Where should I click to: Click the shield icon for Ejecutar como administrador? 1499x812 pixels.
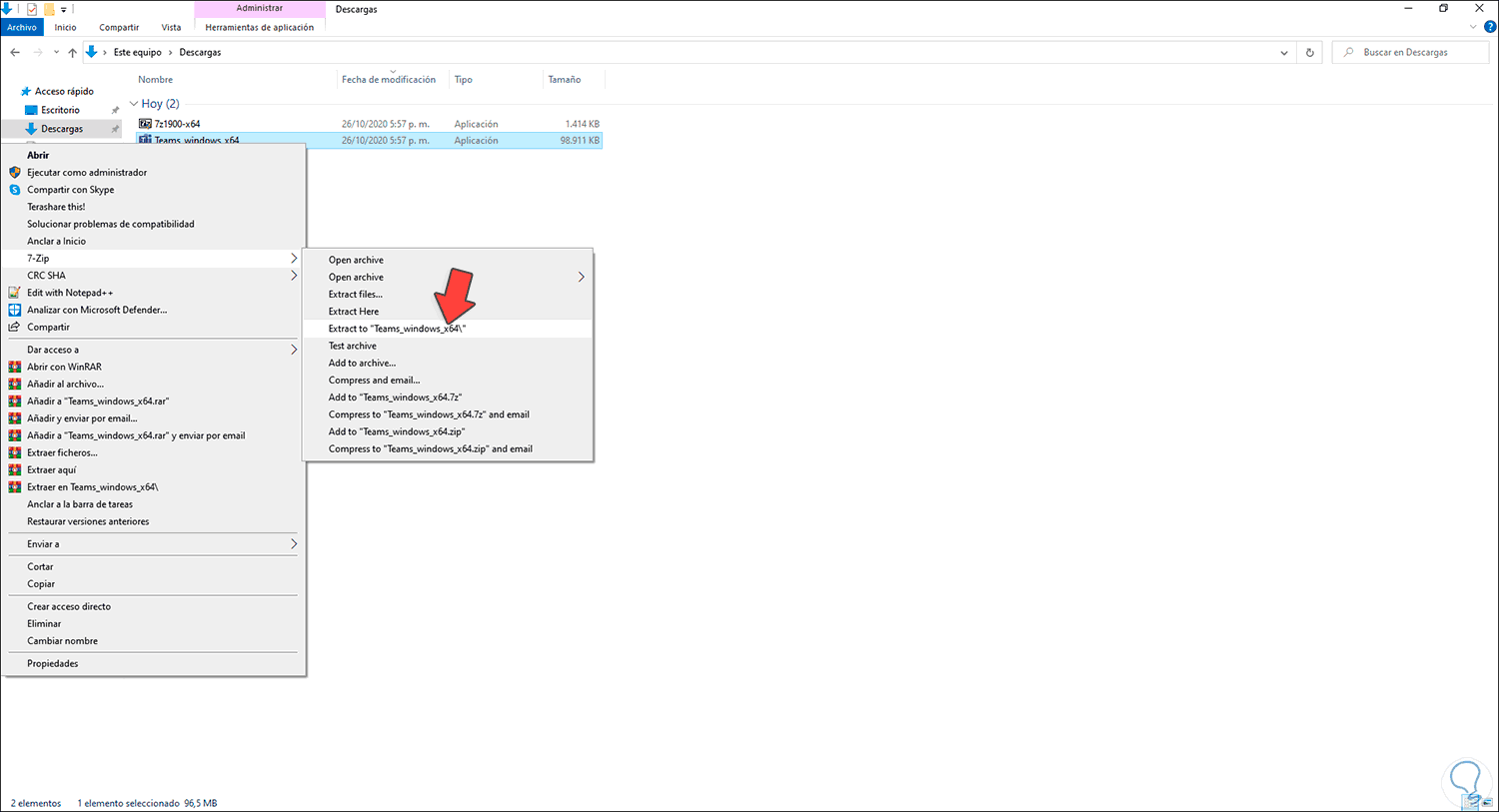[15, 173]
